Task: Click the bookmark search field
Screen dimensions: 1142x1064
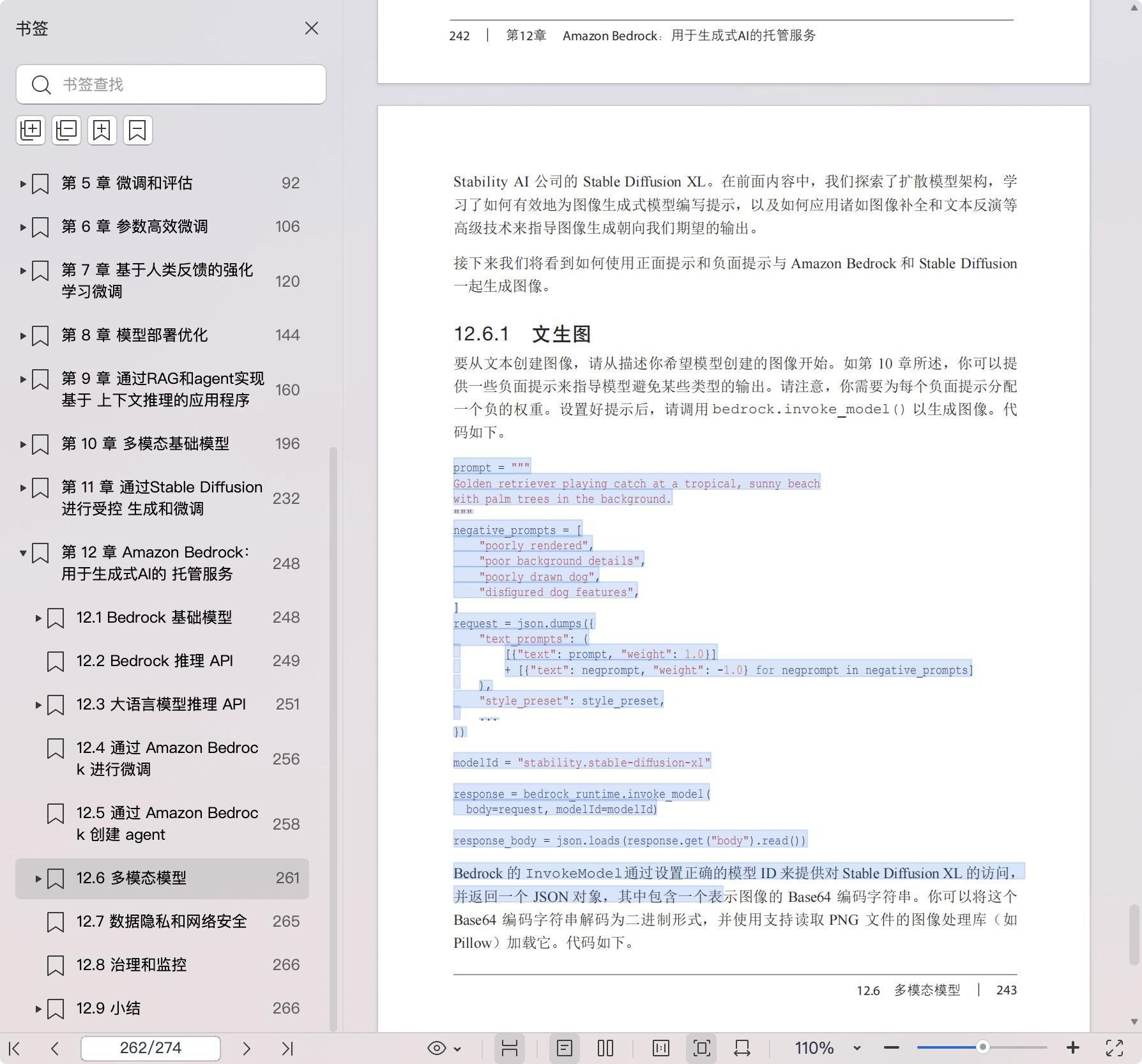Action: [x=171, y=84]
